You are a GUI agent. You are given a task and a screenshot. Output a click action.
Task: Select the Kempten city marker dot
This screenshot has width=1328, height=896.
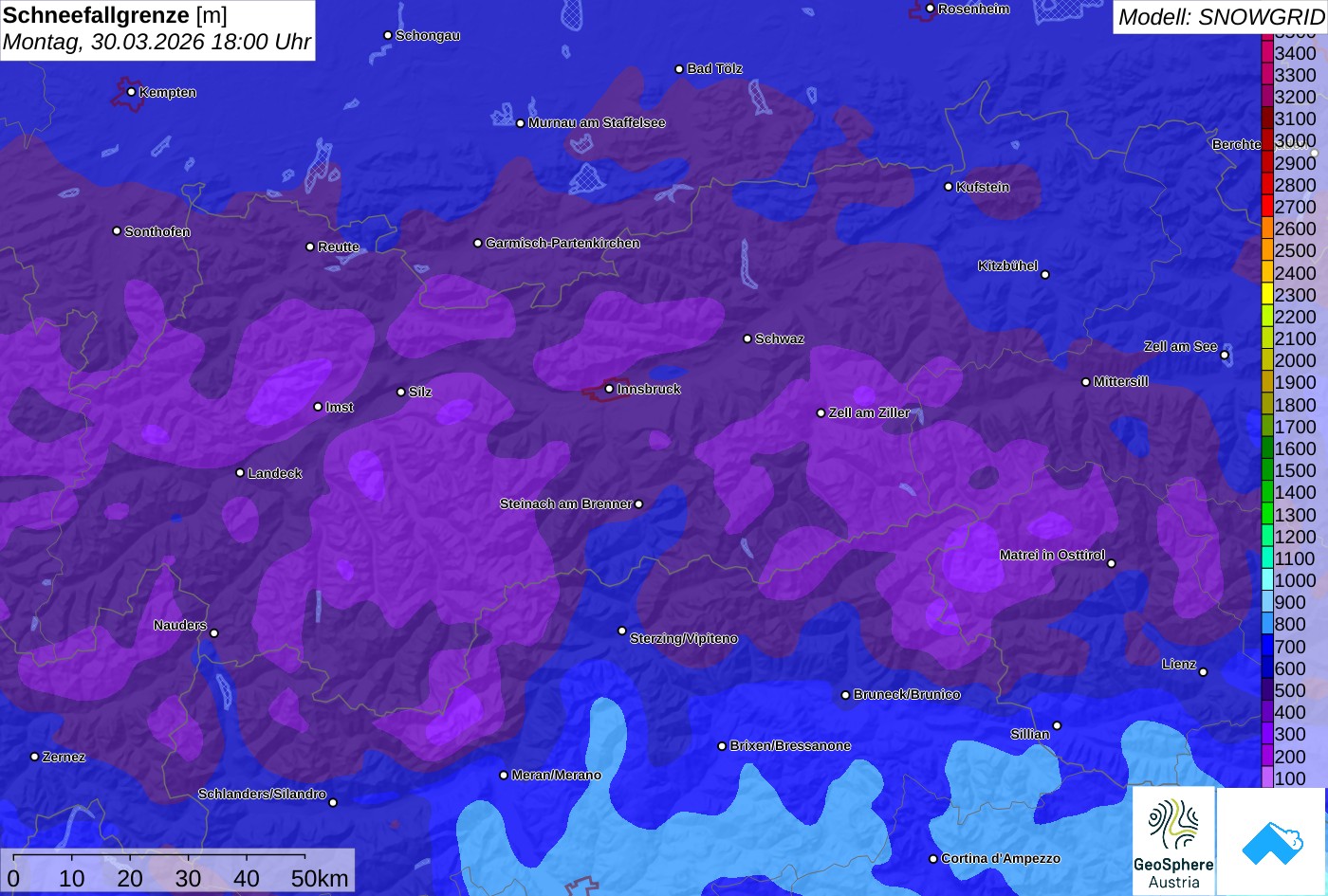[131, 92]
